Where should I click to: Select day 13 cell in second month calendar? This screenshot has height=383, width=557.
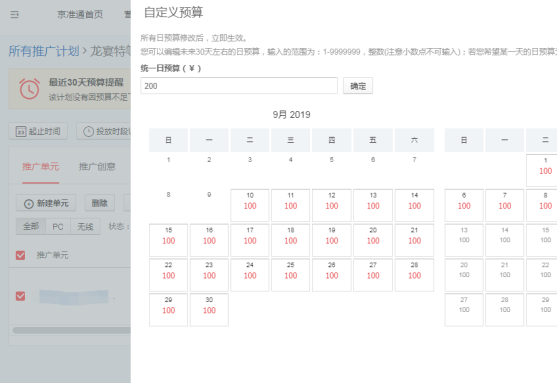[464, 240]
